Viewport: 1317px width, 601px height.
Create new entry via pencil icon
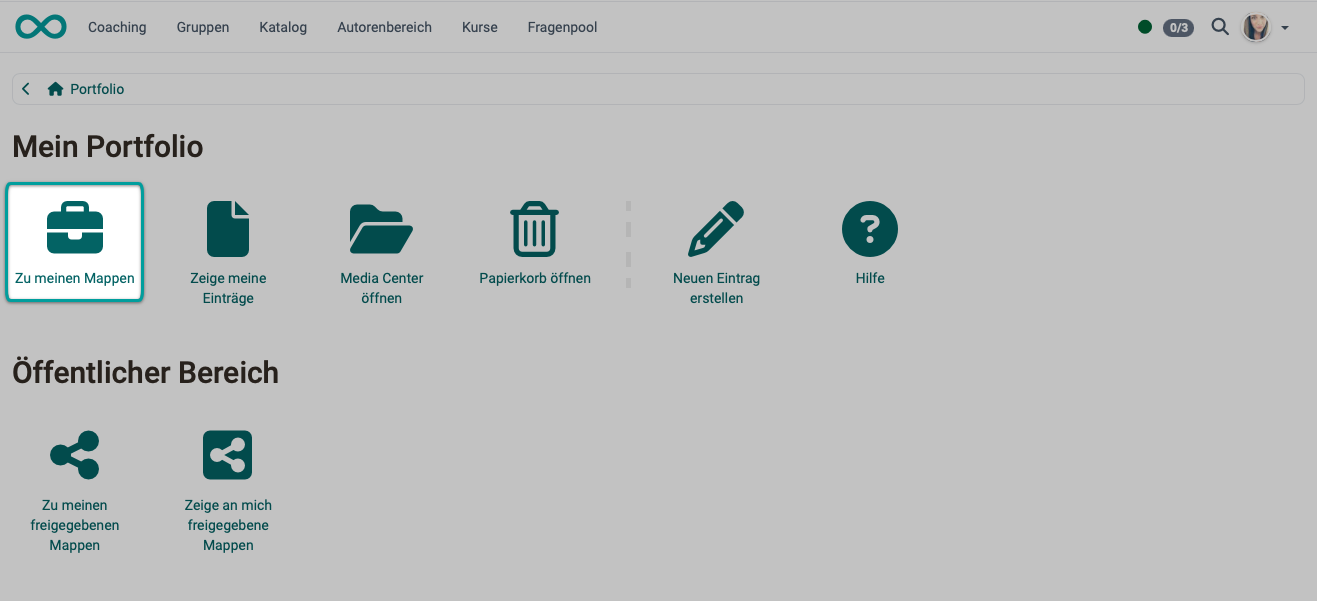tap(716, 229)
